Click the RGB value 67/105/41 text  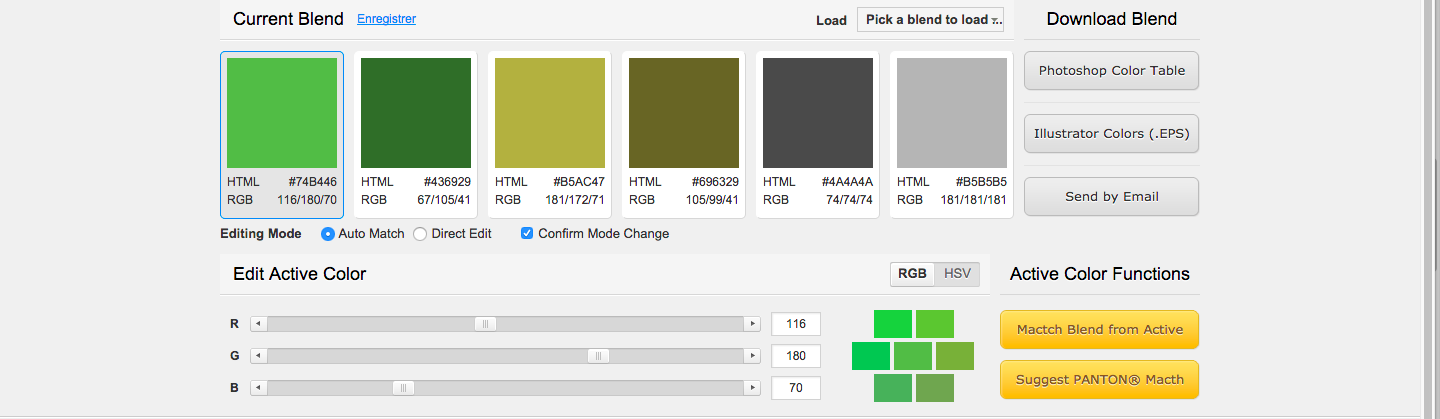[444, 200]
